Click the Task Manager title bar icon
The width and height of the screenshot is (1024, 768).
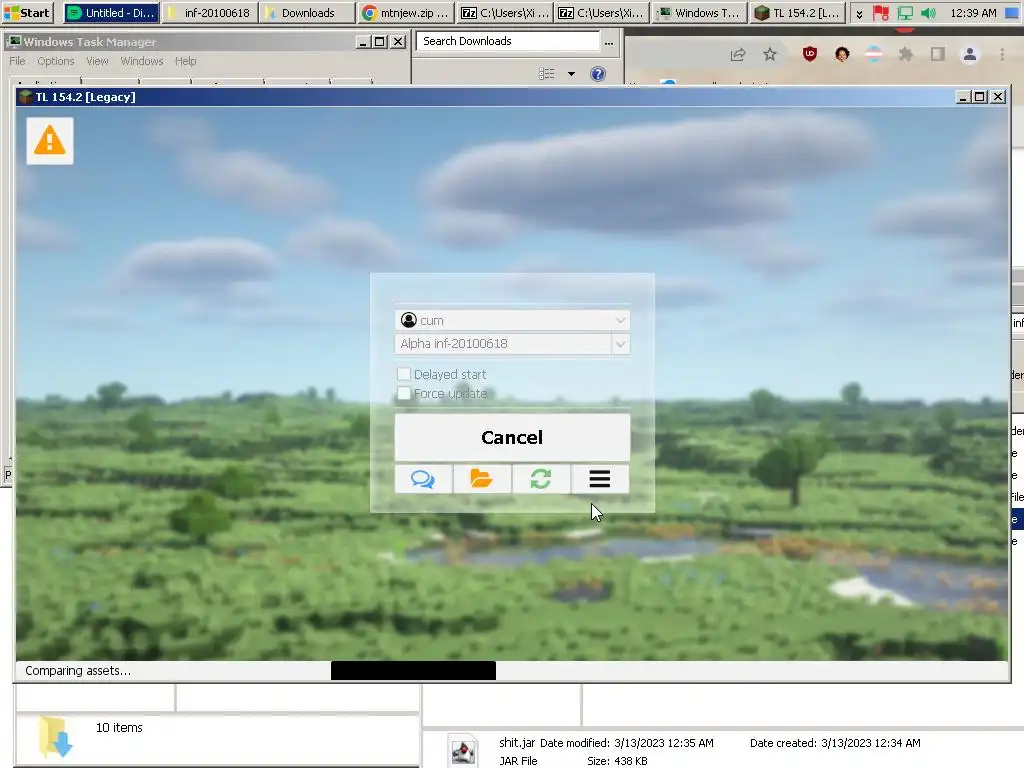click(14, 42)
